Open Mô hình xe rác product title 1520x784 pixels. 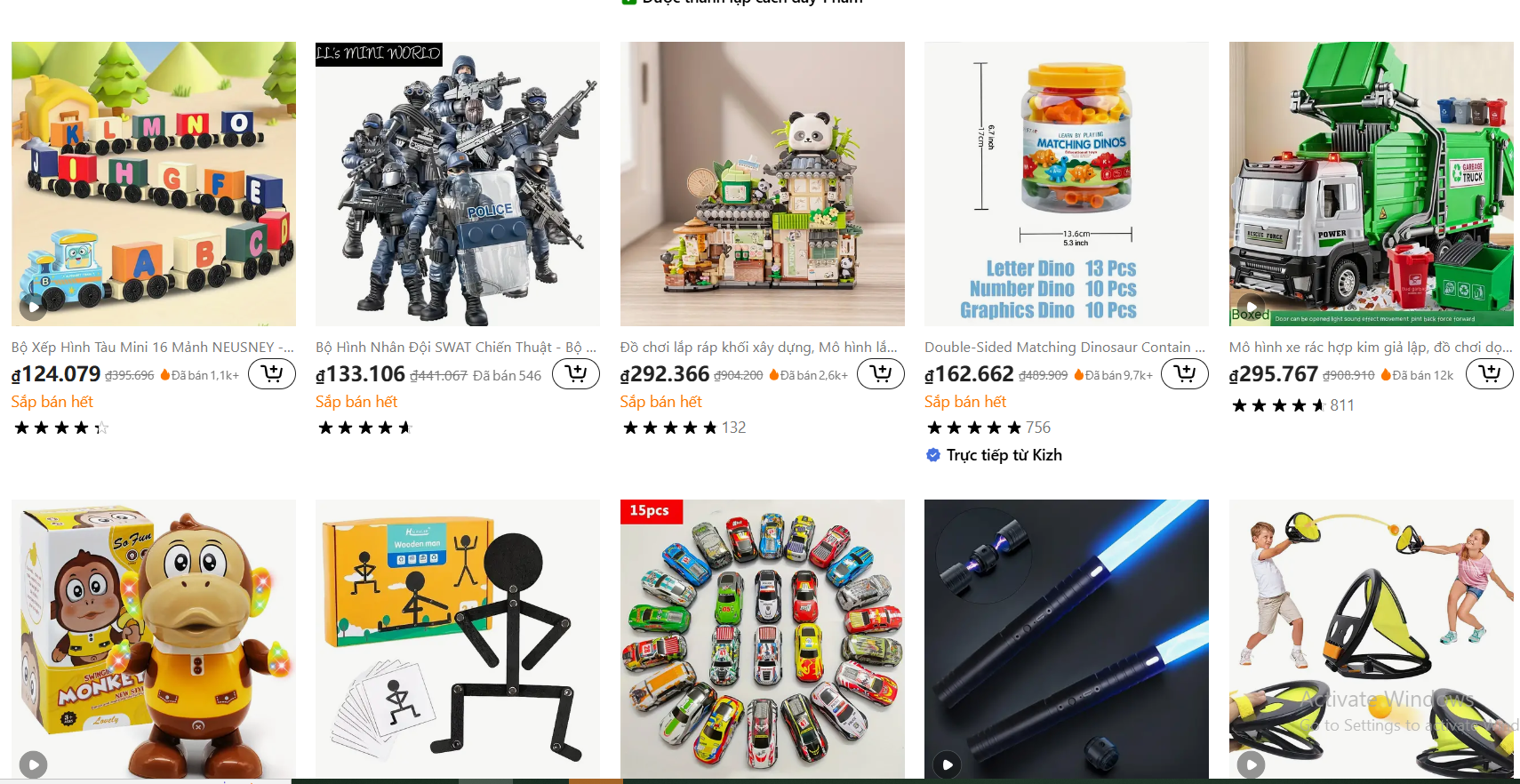pos(1371,348)
